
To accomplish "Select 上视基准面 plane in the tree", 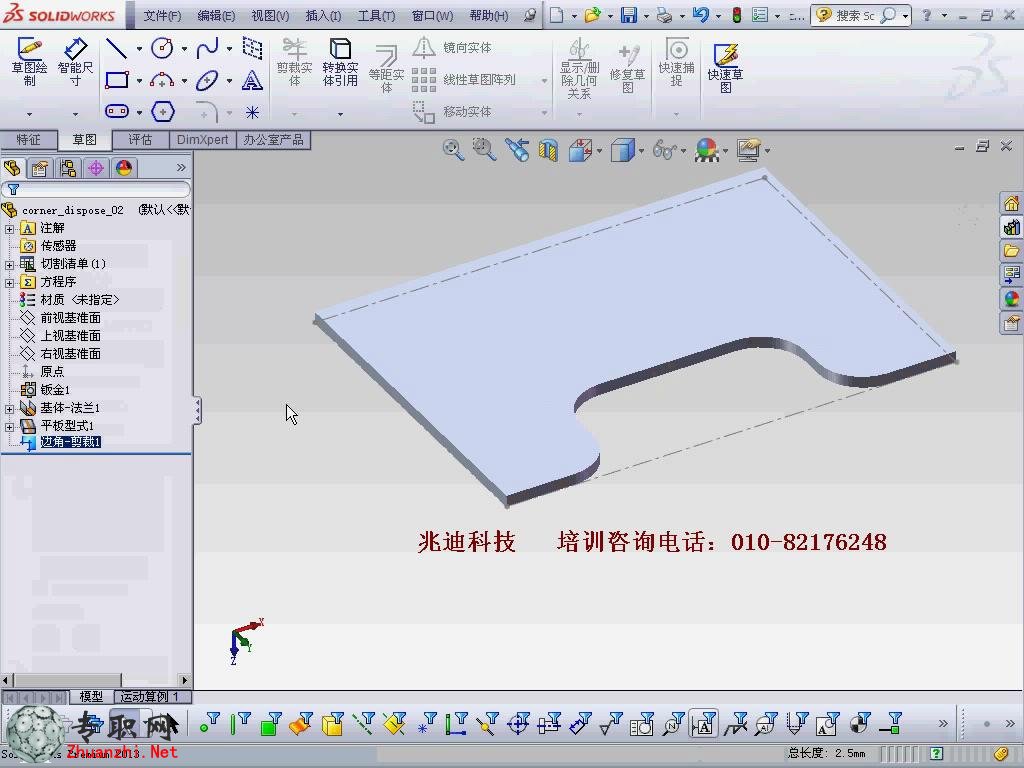I will pos(71,336).
